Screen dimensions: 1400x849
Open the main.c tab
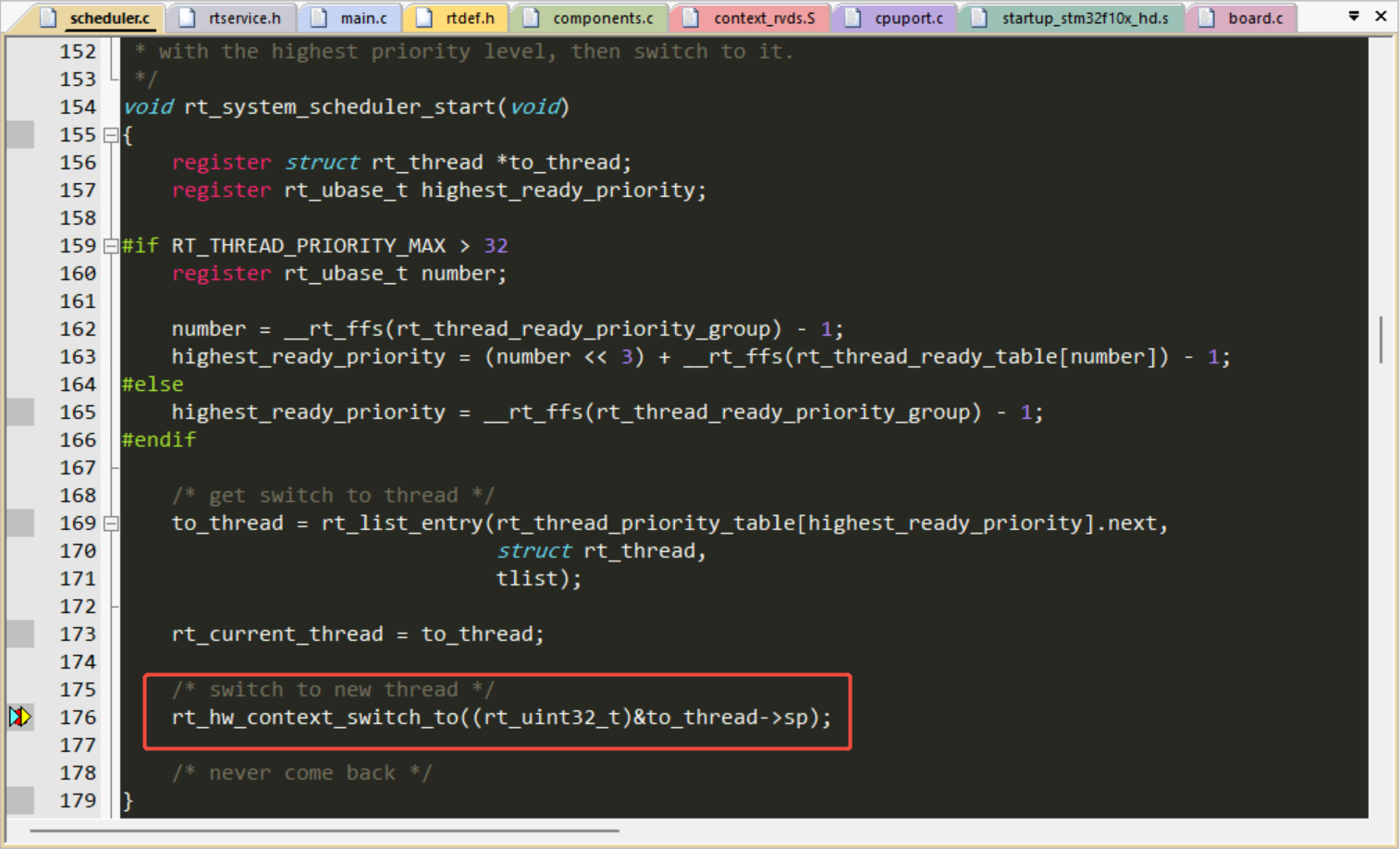point(351,18)
